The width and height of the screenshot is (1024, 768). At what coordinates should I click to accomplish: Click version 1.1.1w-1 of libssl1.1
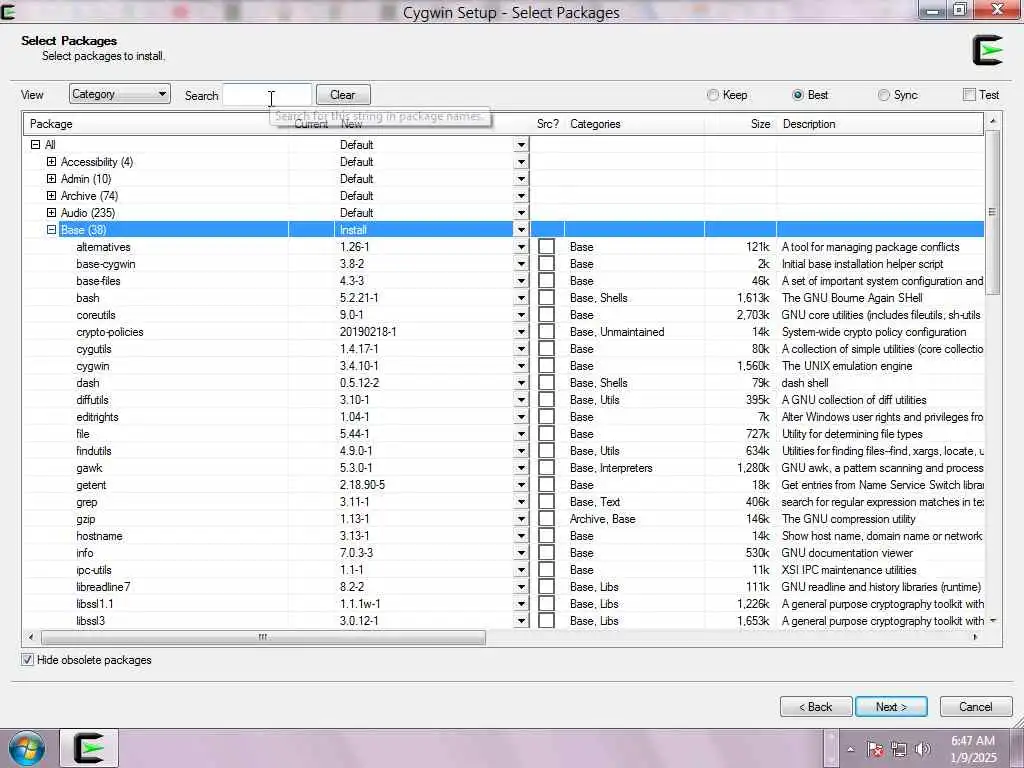(360, 603)
